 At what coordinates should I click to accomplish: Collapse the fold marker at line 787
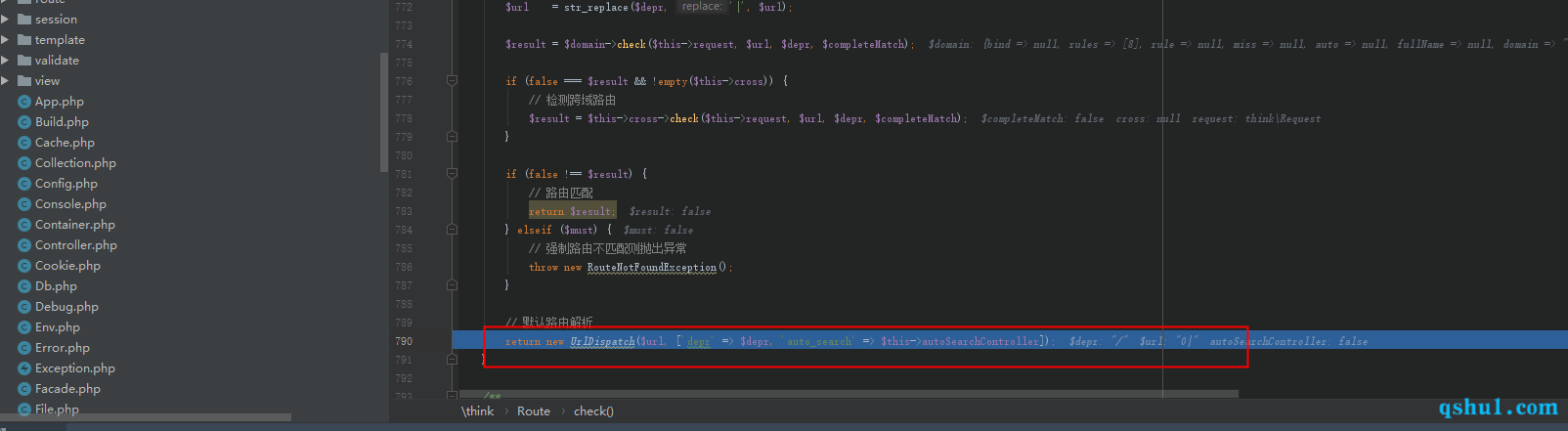(452, 285)
